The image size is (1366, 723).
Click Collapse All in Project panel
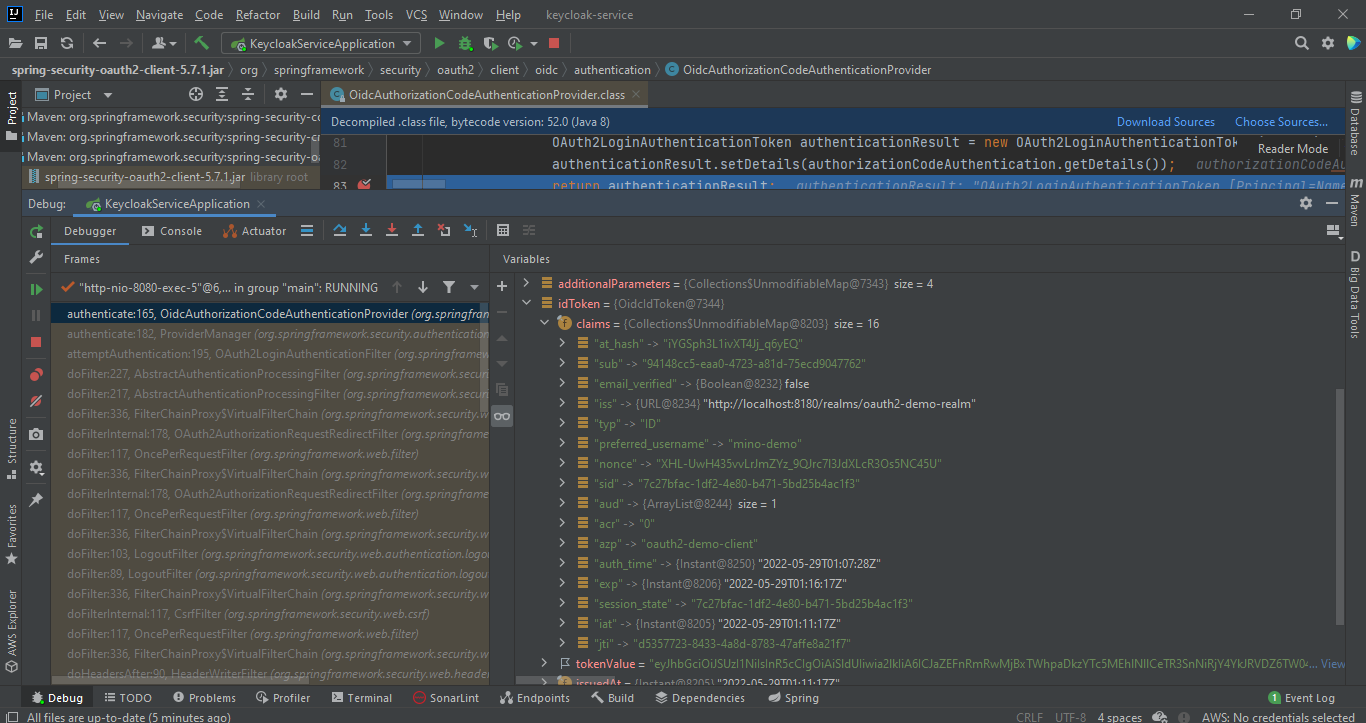pyautogui.click(x=248, y=94)
